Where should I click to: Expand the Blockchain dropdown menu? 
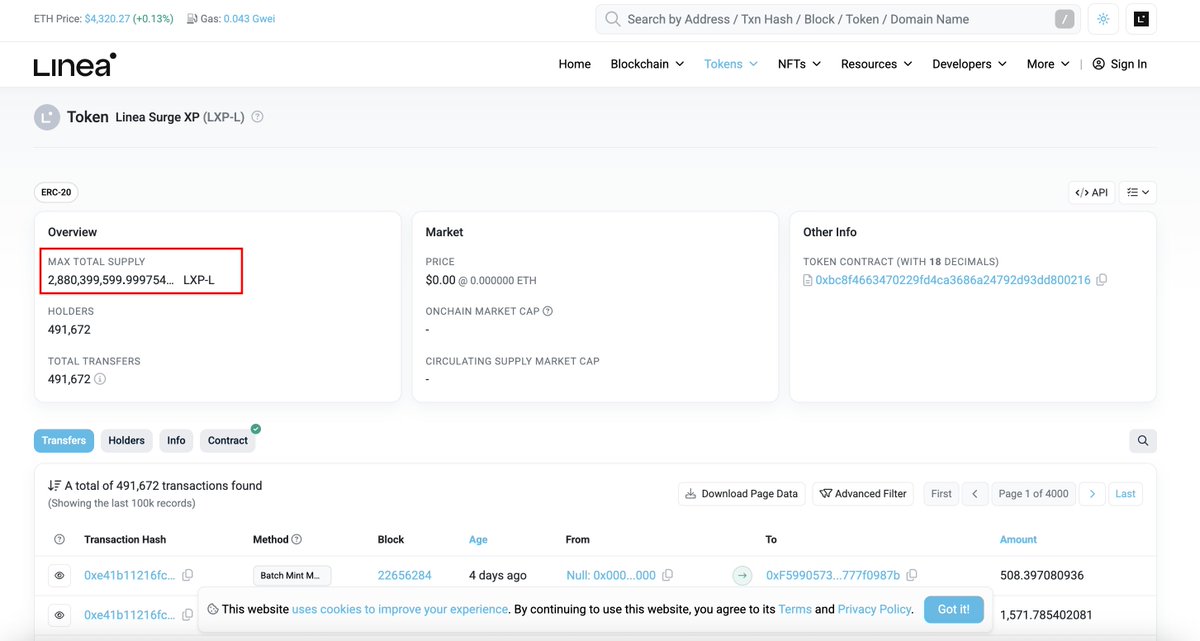[x=647, y=64]
